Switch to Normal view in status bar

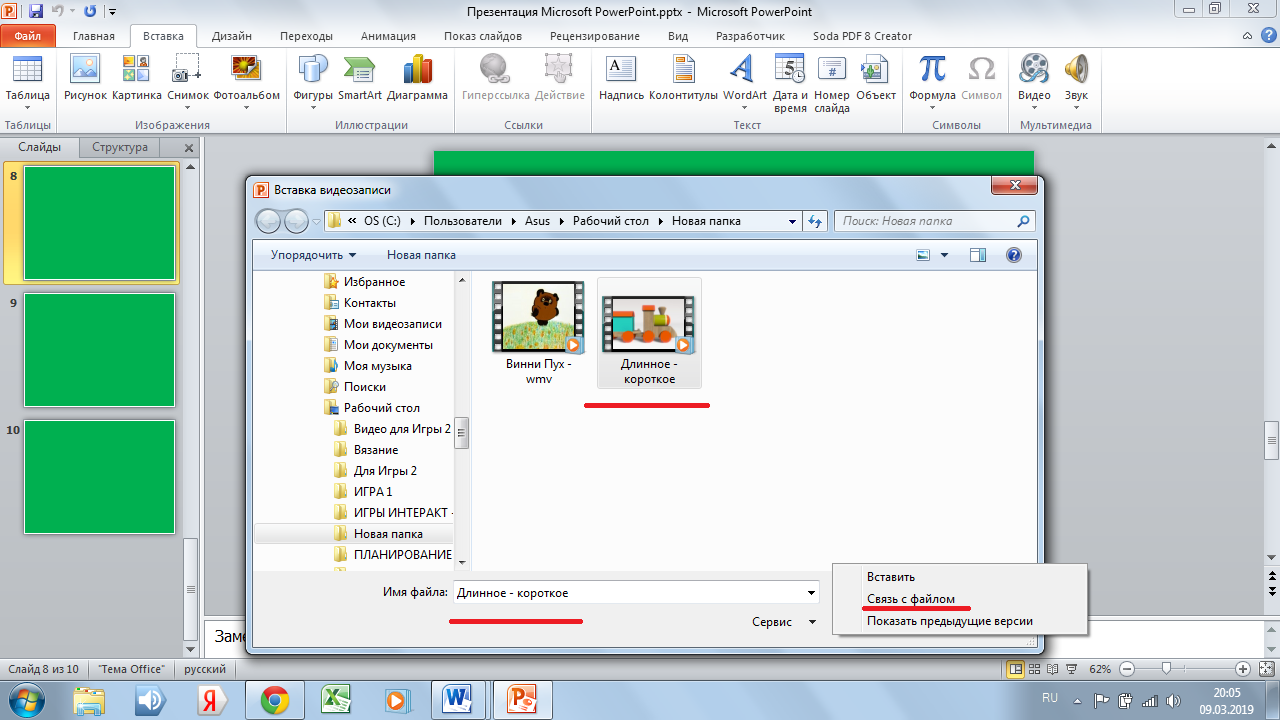1015,669
